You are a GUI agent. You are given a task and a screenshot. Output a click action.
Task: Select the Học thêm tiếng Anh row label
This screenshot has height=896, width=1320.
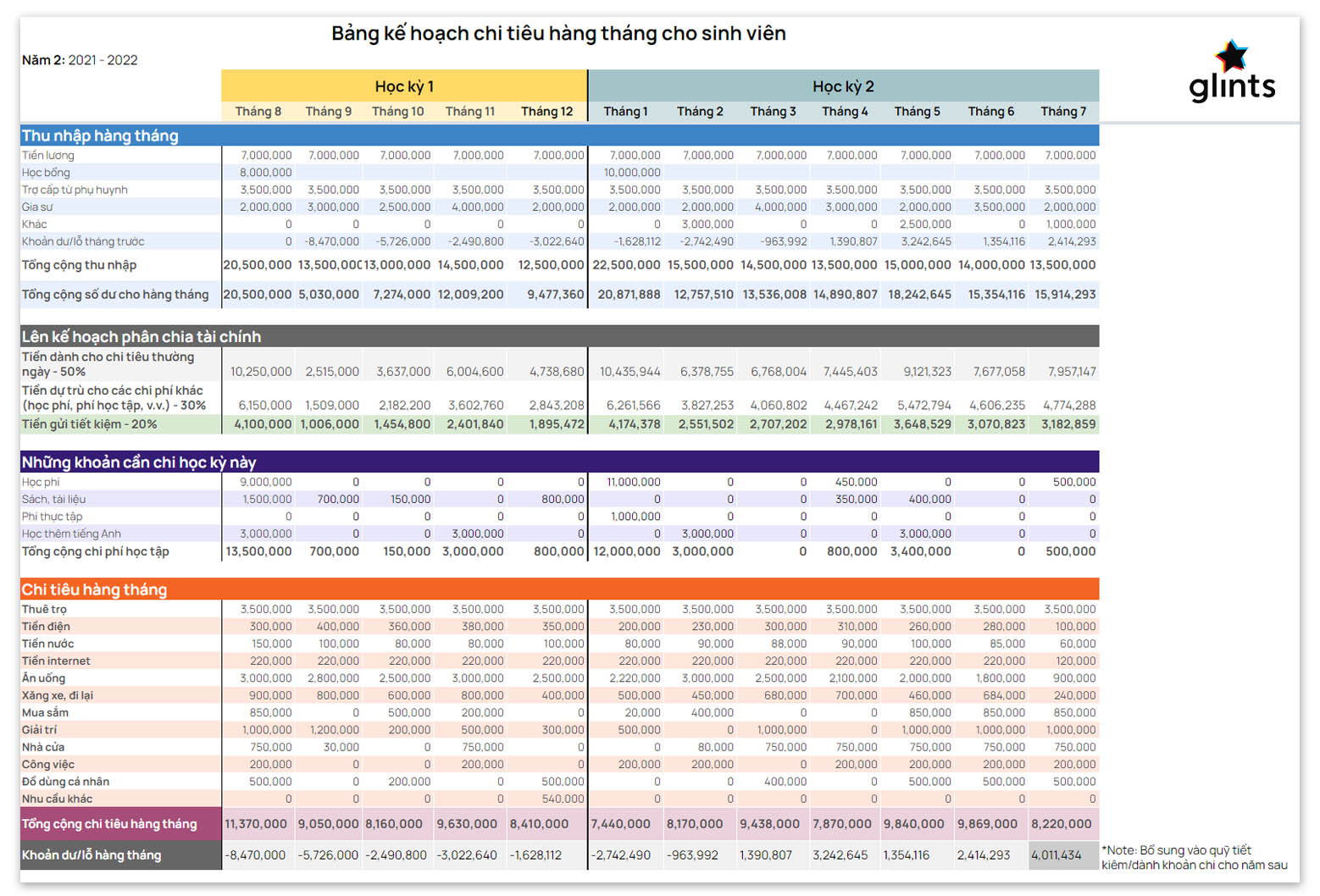point(72,534)
